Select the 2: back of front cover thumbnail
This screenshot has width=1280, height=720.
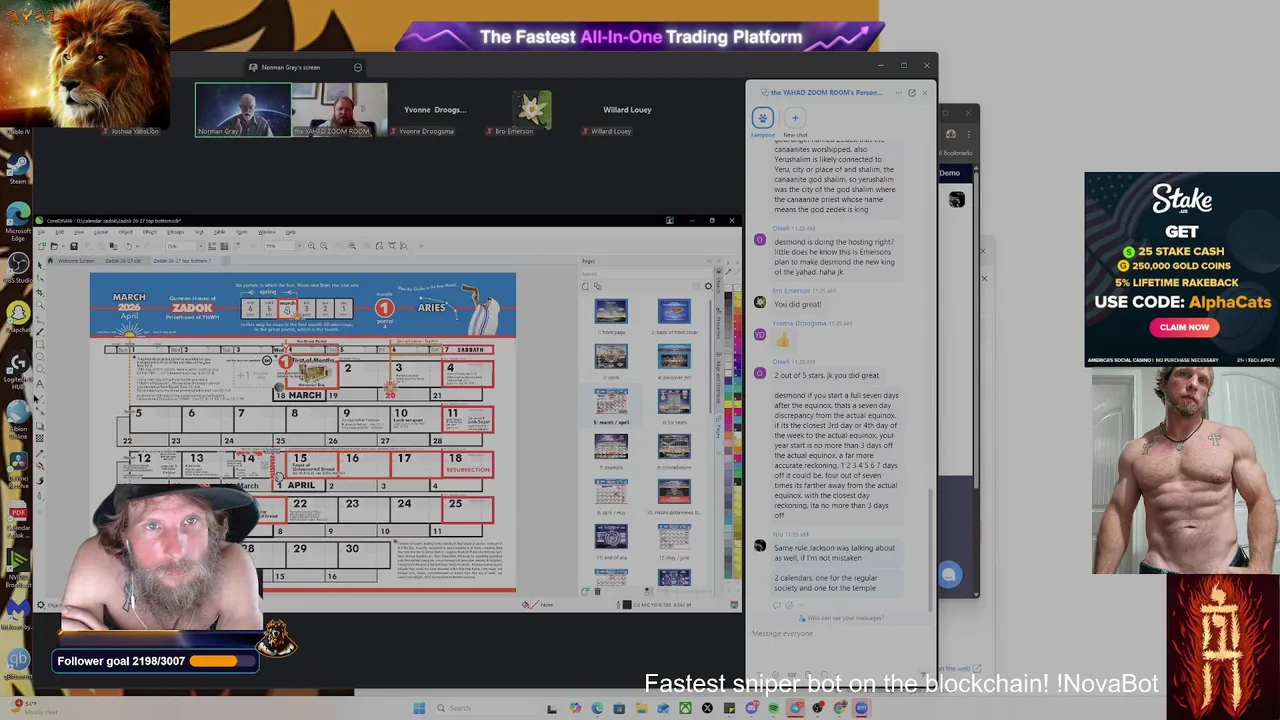click(x=674, y=312)
